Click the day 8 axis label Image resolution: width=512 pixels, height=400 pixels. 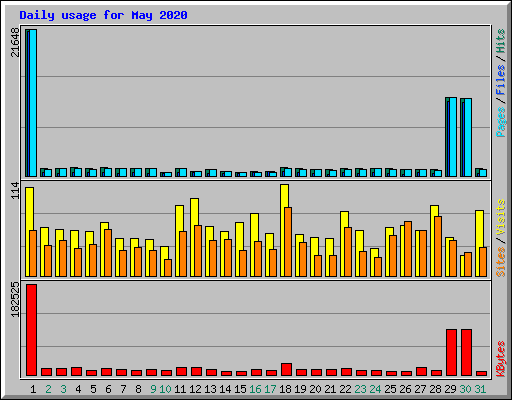(x=138, y=389)
